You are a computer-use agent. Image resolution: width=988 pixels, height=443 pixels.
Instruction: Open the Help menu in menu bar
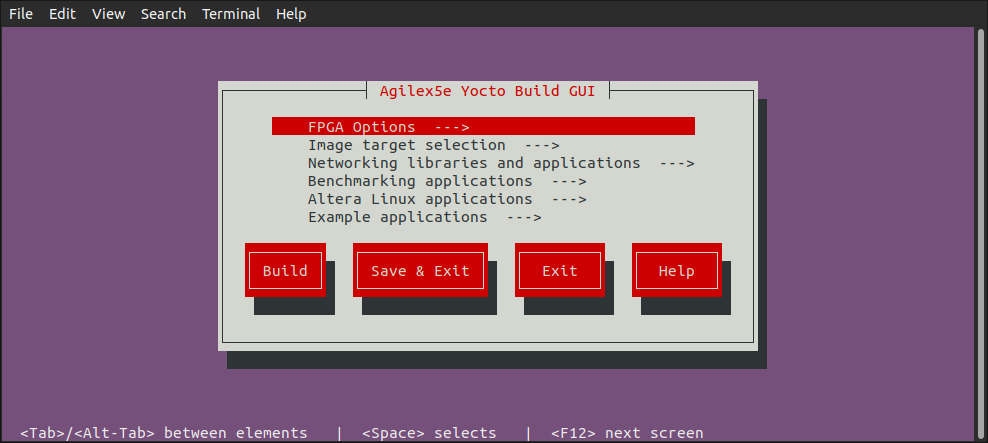pos(291,14)
